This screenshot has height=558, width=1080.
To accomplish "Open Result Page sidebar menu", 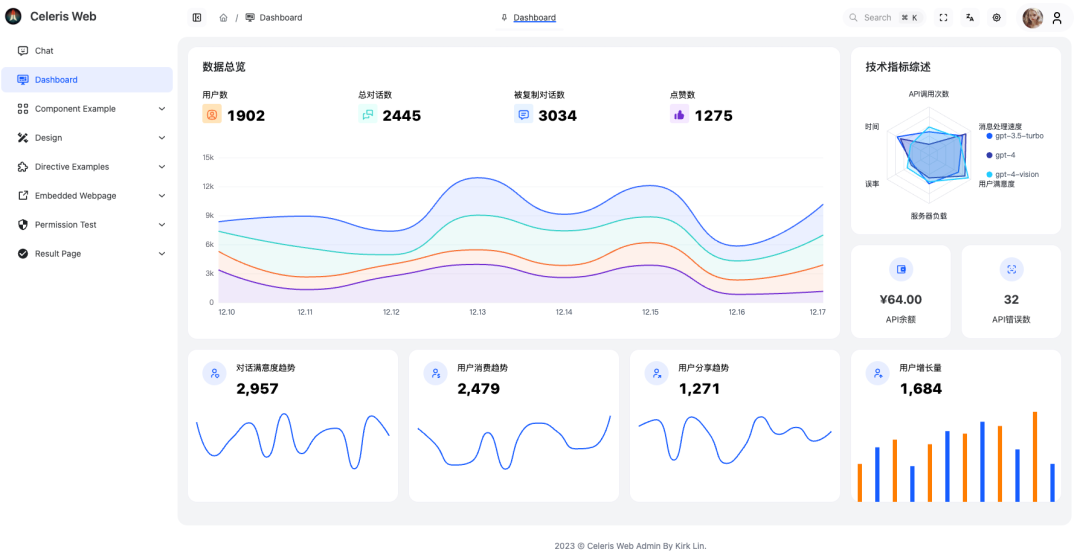I will (87, 254).
